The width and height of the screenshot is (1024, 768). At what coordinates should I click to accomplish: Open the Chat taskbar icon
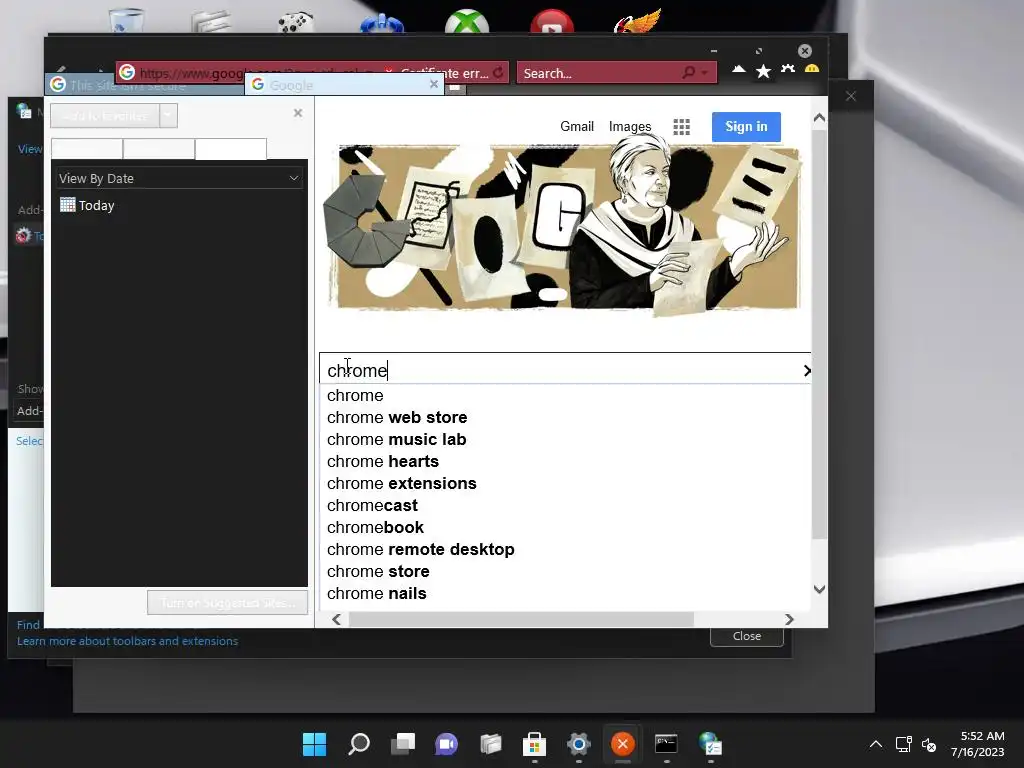447,744
